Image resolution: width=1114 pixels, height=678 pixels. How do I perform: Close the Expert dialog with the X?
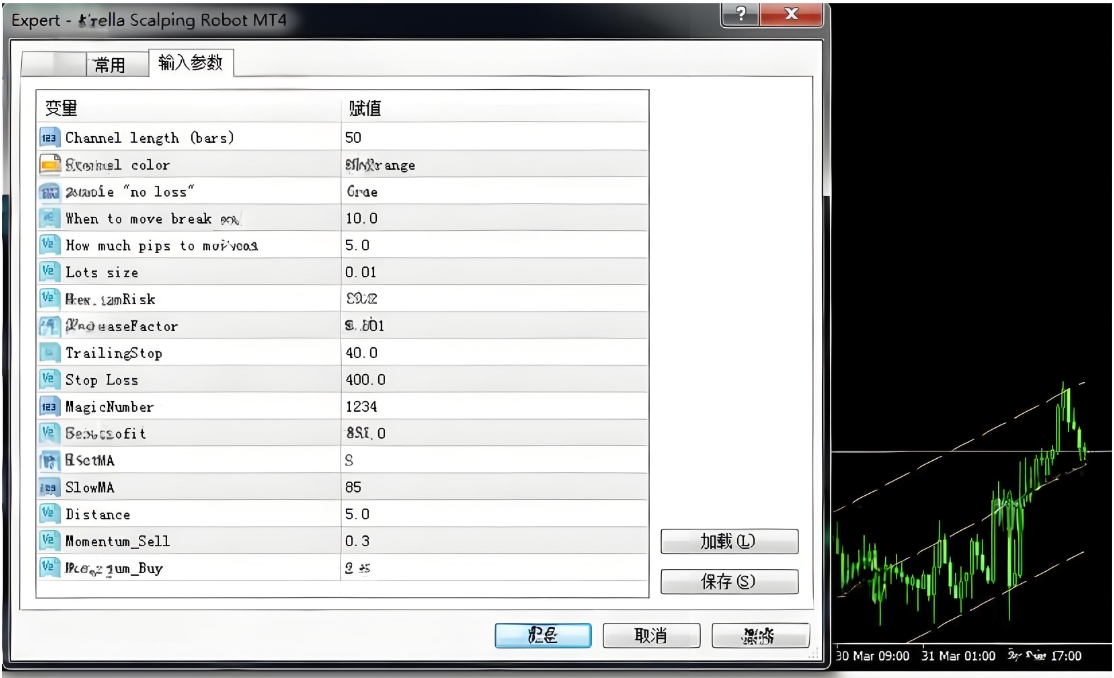click(791, 14)
